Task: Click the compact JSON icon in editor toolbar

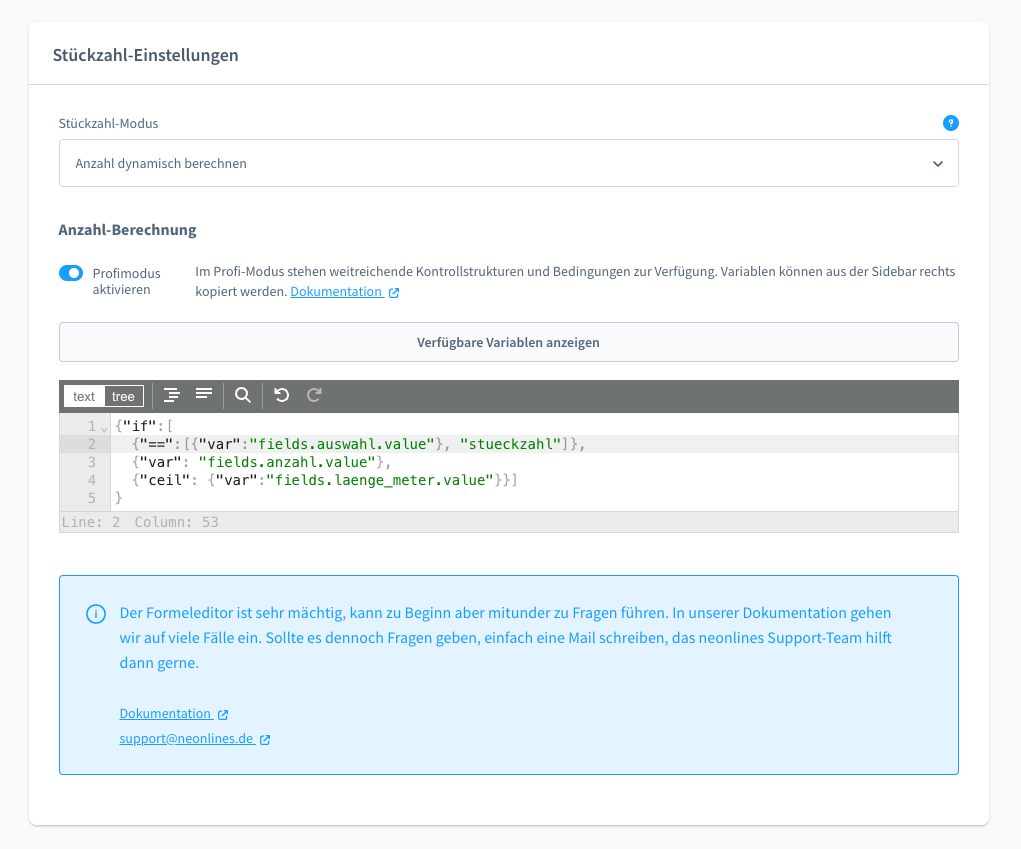Action: pyautogui.click(x=204, y=396)
